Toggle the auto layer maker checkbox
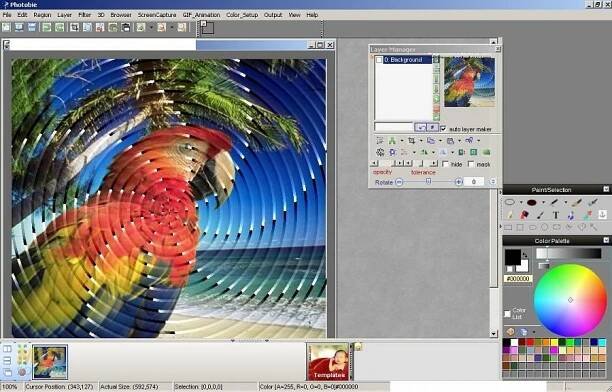Viewport: 612px width, 392px height. coord(443,128)
